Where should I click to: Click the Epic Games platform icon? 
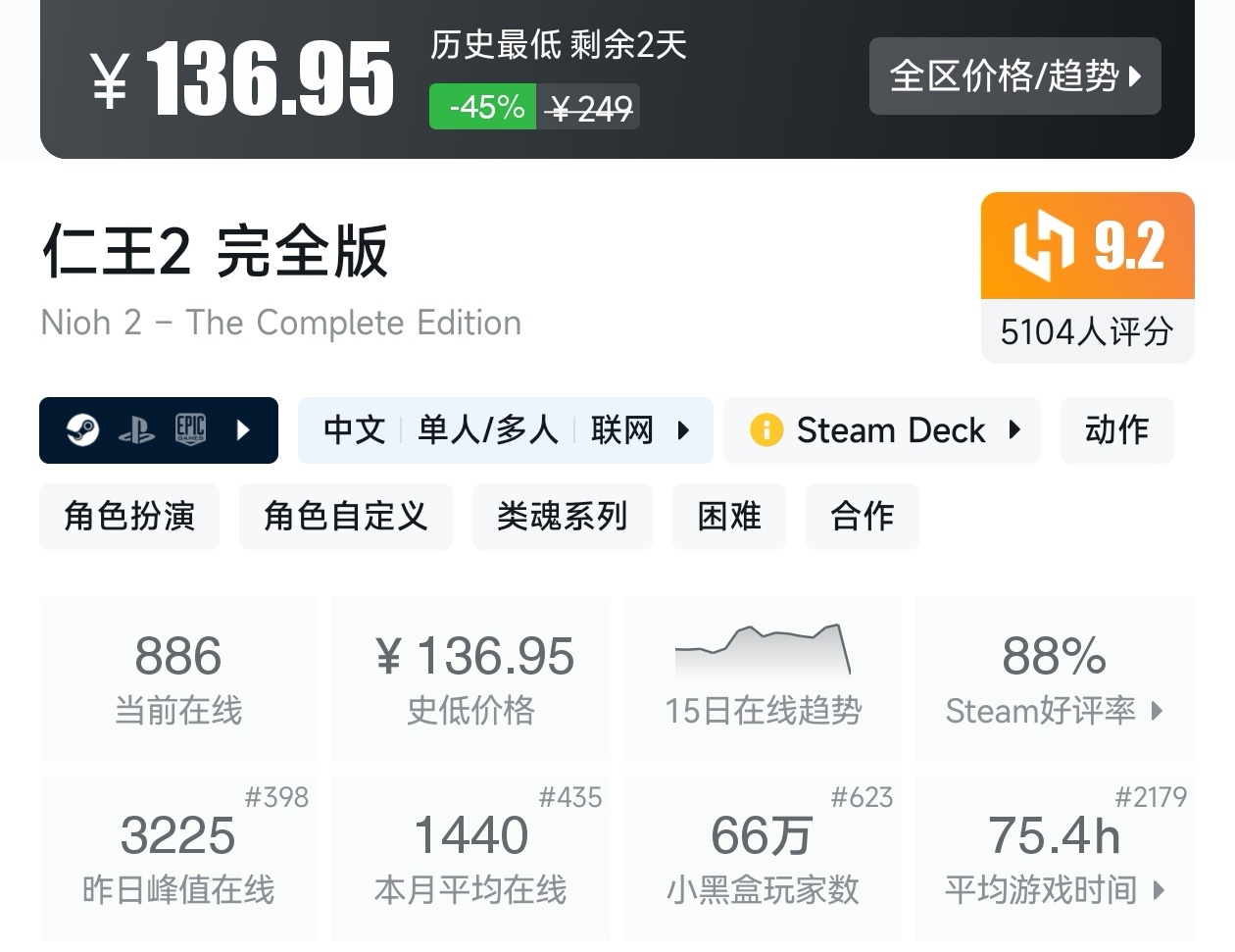pyautogui.click(x=190, y=429)
